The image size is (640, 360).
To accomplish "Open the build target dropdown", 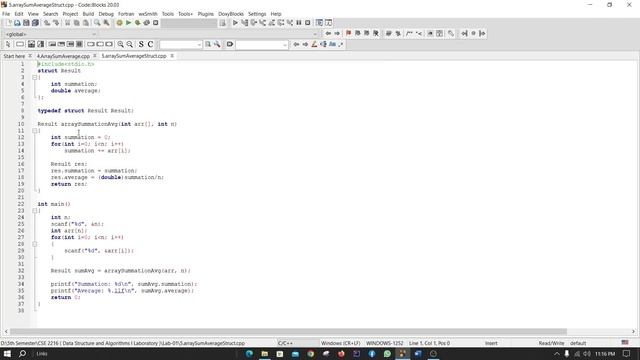I will point(189,23).
